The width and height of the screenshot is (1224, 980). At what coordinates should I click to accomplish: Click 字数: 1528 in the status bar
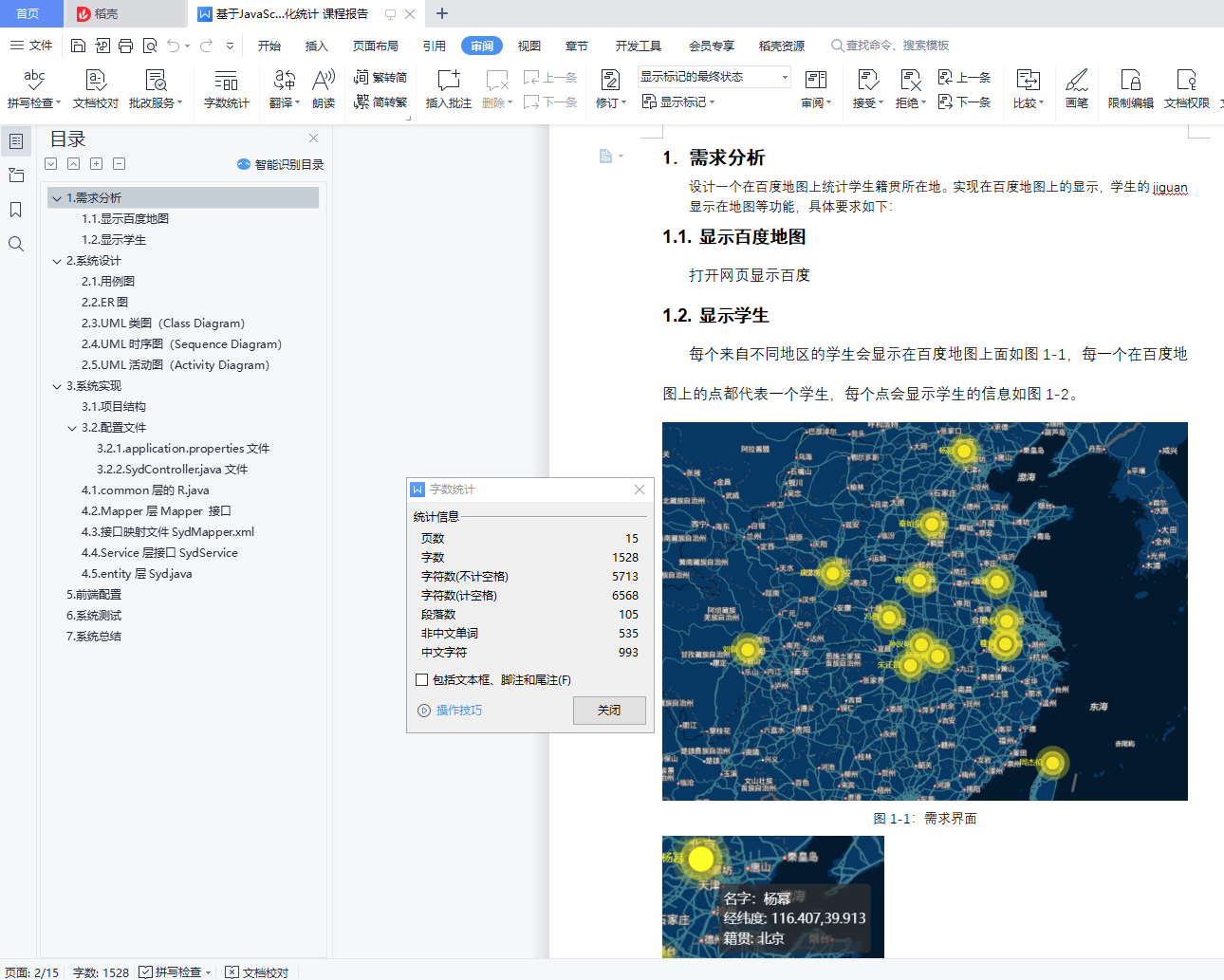[x=102, y=972]
